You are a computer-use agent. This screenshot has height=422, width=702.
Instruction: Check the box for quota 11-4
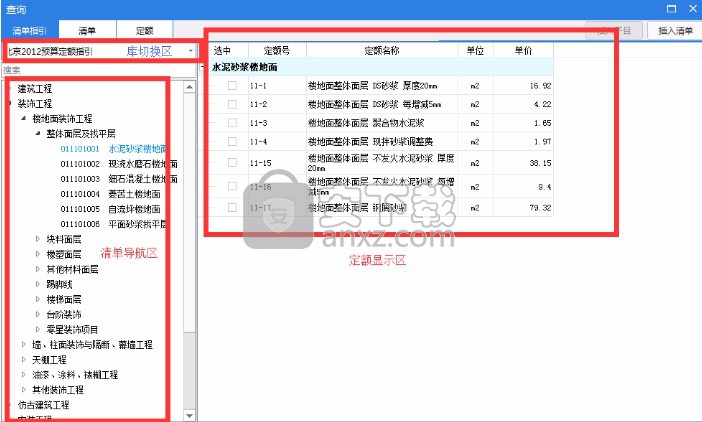(232, 141)
